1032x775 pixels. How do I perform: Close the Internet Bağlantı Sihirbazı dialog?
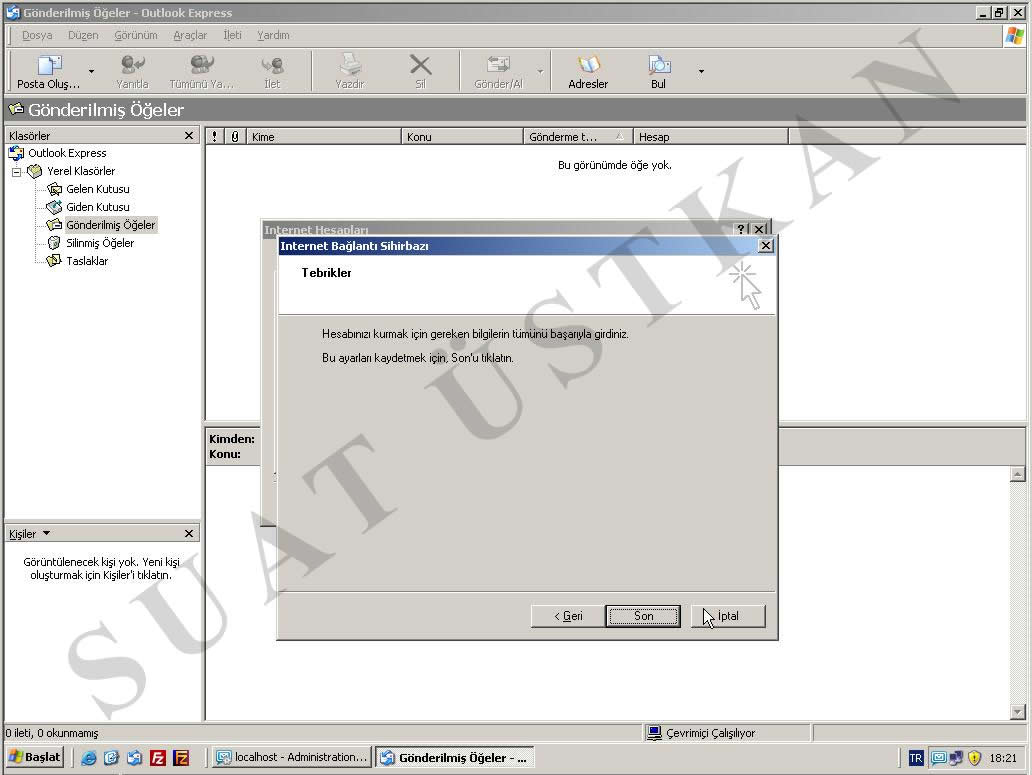click(x=765, y=245)
